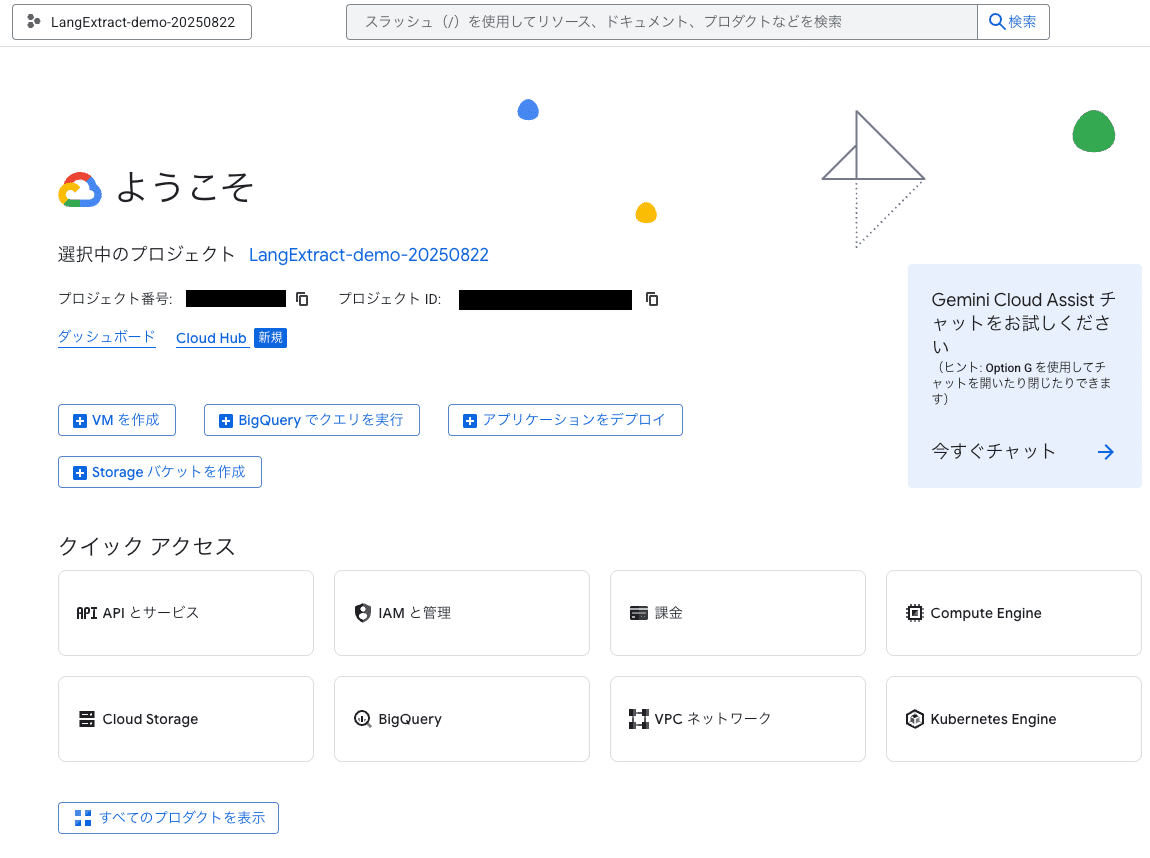This screenshot has width=1150, height=858.
Task: Open the project selector dropdown
Action: [x=131, y=21]
